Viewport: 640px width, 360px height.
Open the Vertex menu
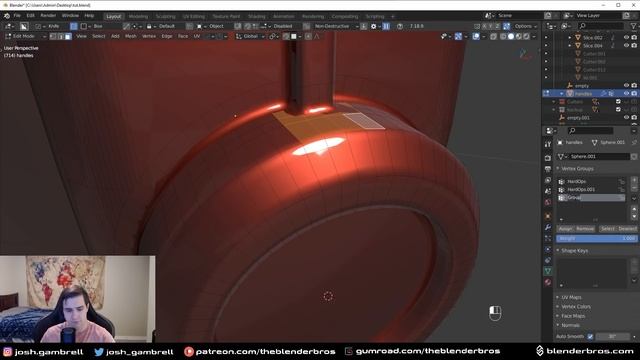pyautogui.click(x=149, y=36)
